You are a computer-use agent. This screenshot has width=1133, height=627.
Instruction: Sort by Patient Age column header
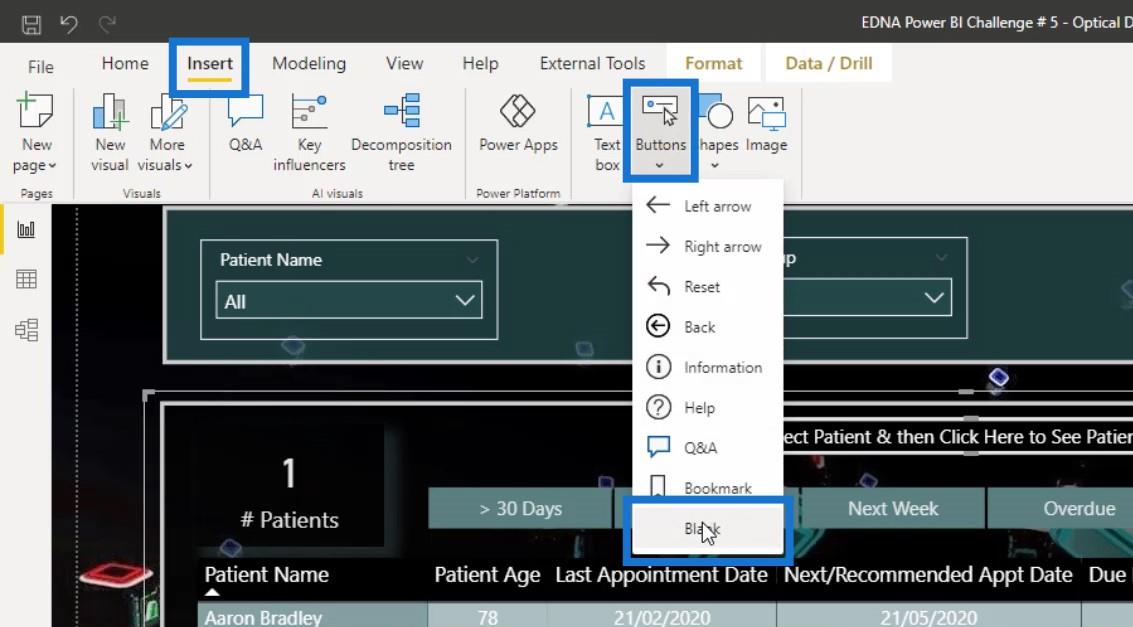point(487,575)
